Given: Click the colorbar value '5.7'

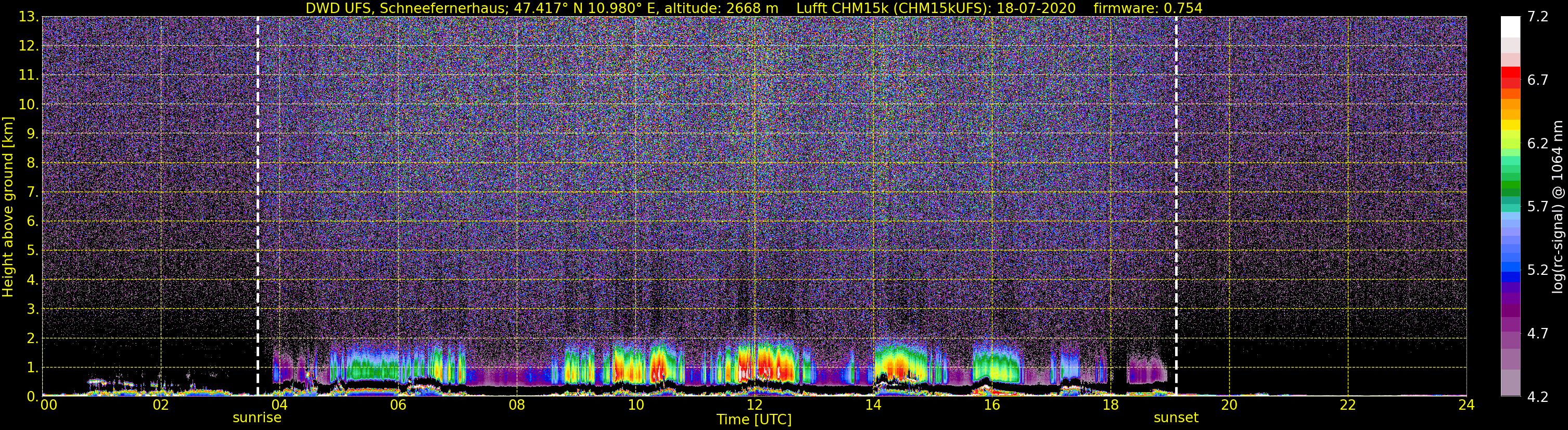Looking at the screenshot, I should click(x=1538, y=207).
